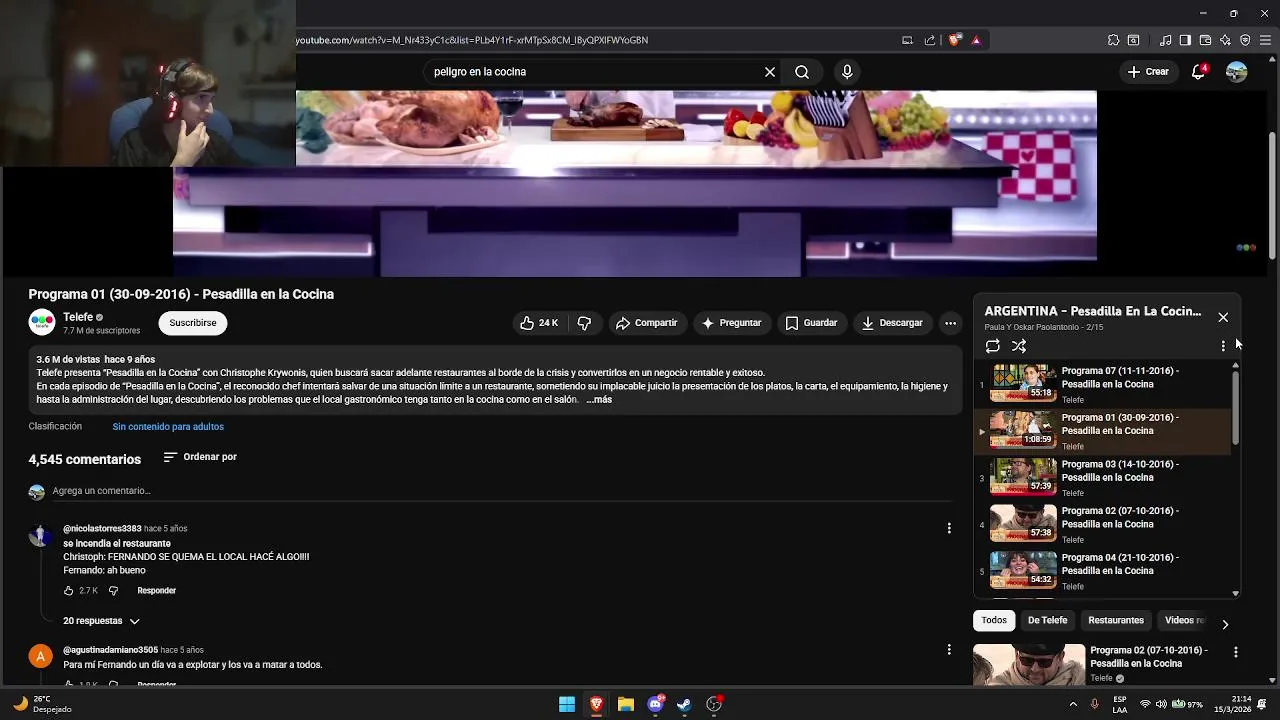Select the Restaurantes filter chip
The height and width of the screenshot is (720, 1280).
1116,620
